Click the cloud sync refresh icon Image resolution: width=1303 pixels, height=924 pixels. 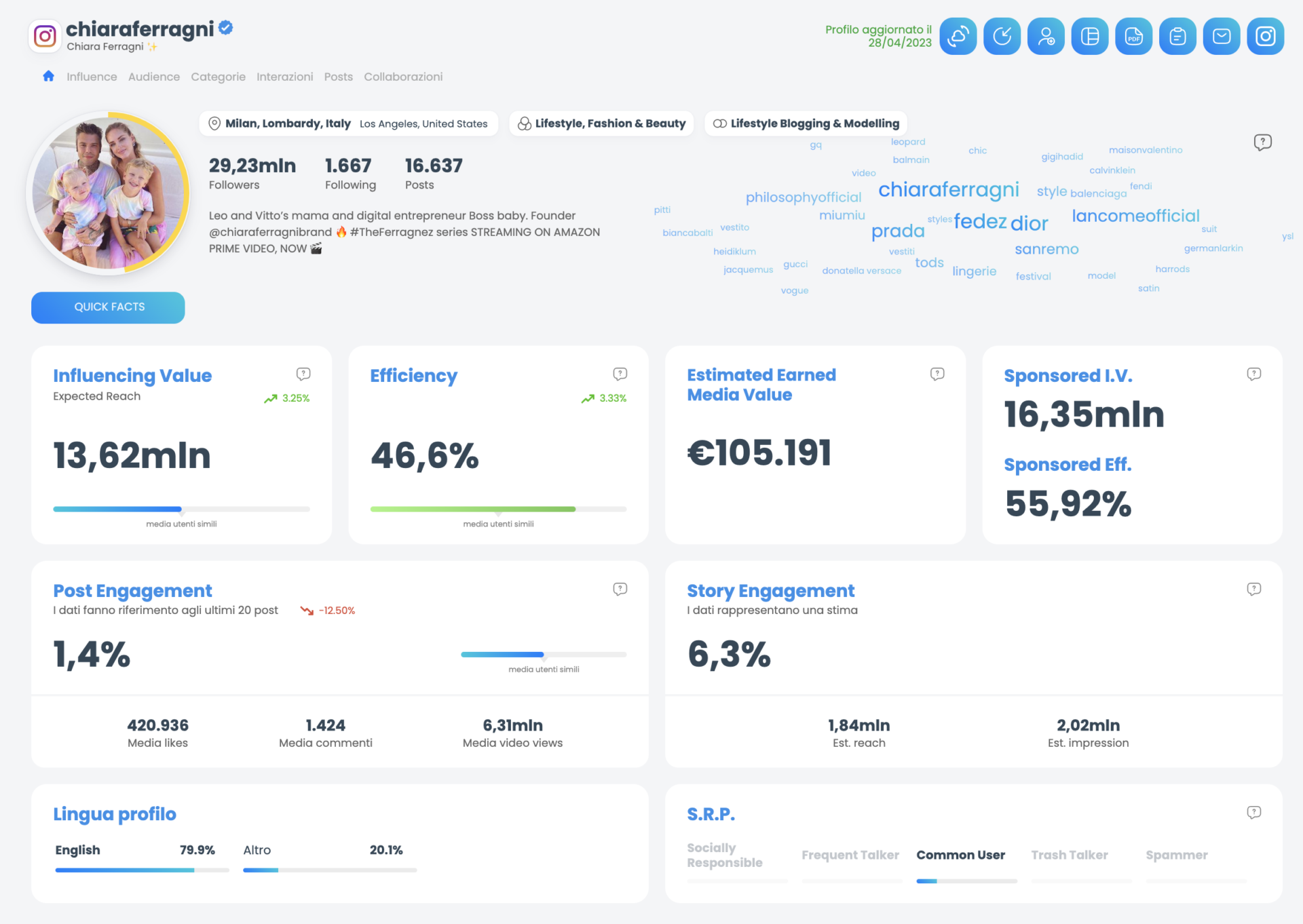958,36
